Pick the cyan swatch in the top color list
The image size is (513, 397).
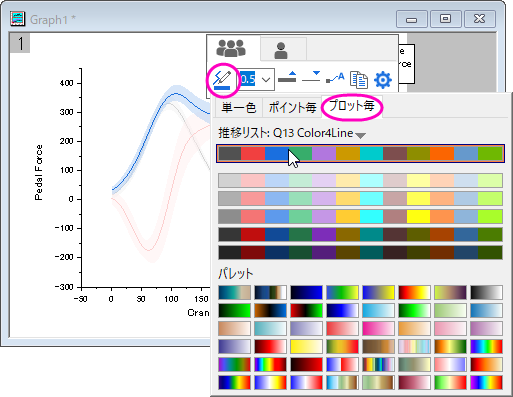point(371,154)
